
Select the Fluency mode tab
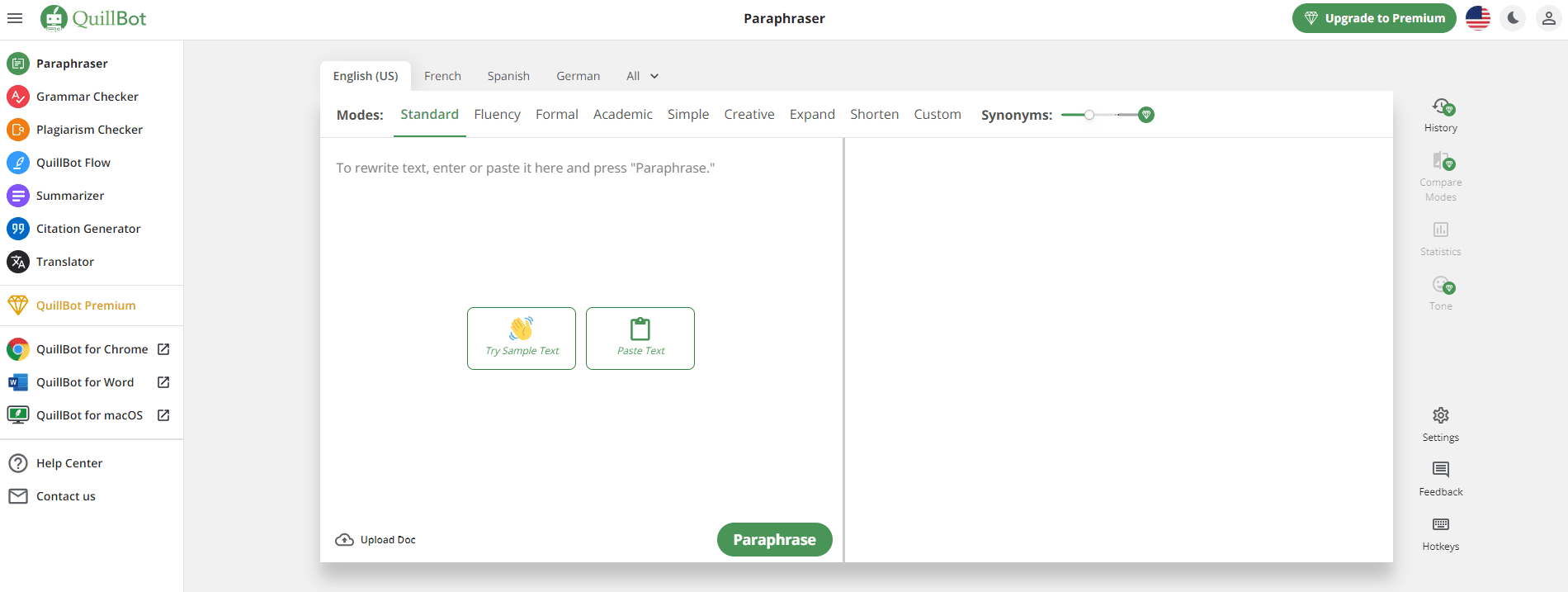click(497, 115)
